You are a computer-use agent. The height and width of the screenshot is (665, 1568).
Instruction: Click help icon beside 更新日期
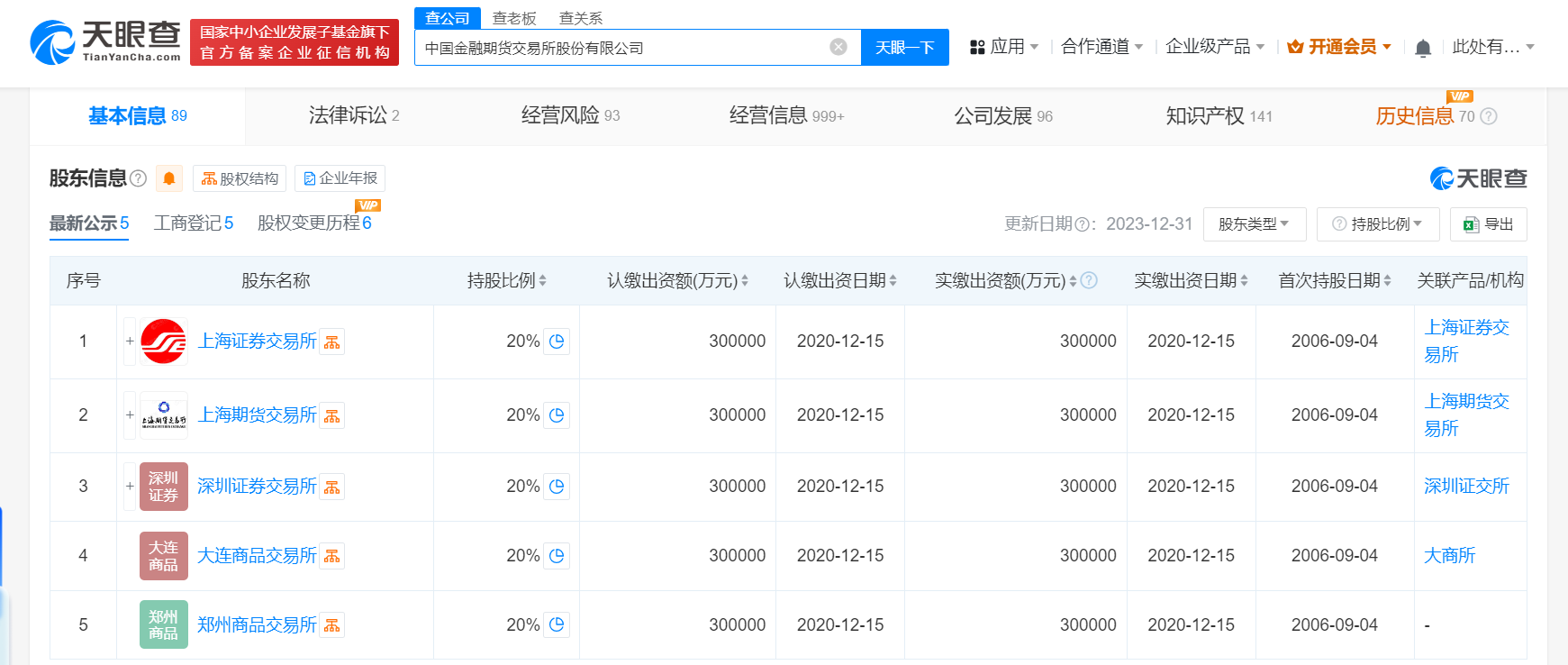(1082, 224)
